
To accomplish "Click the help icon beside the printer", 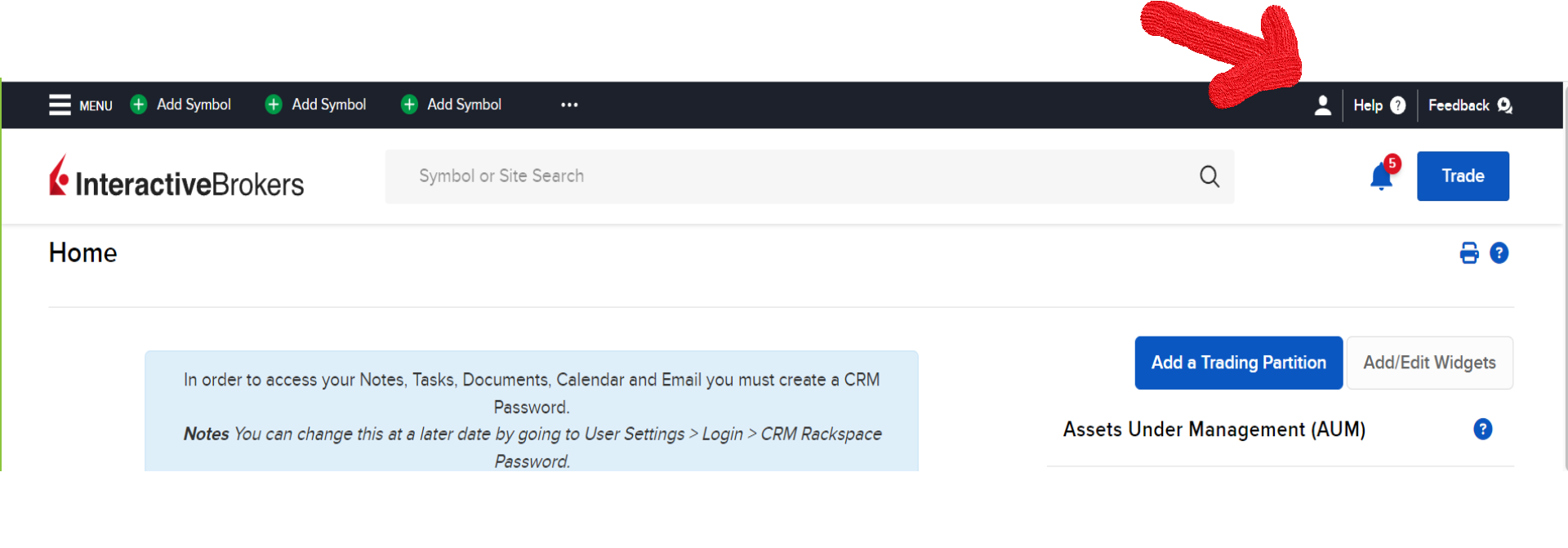I will (x=1499, y=253).
